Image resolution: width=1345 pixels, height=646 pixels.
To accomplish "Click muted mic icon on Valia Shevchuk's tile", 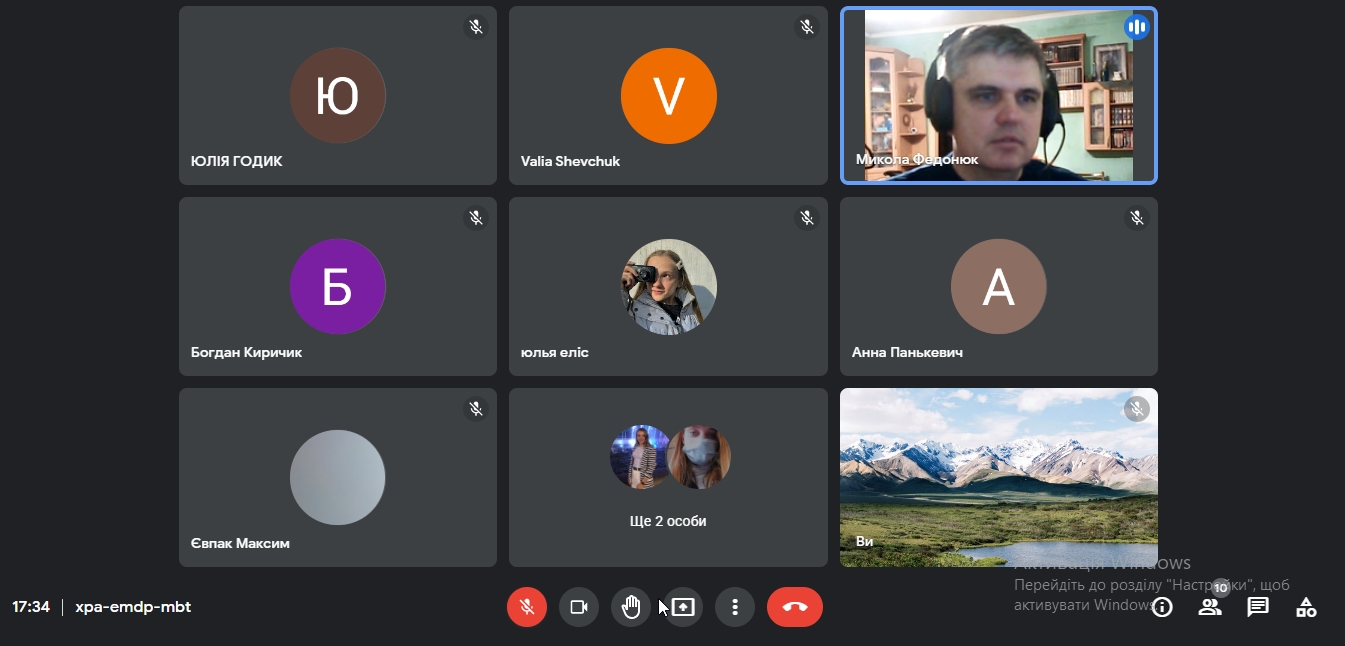I will [807, 27].
